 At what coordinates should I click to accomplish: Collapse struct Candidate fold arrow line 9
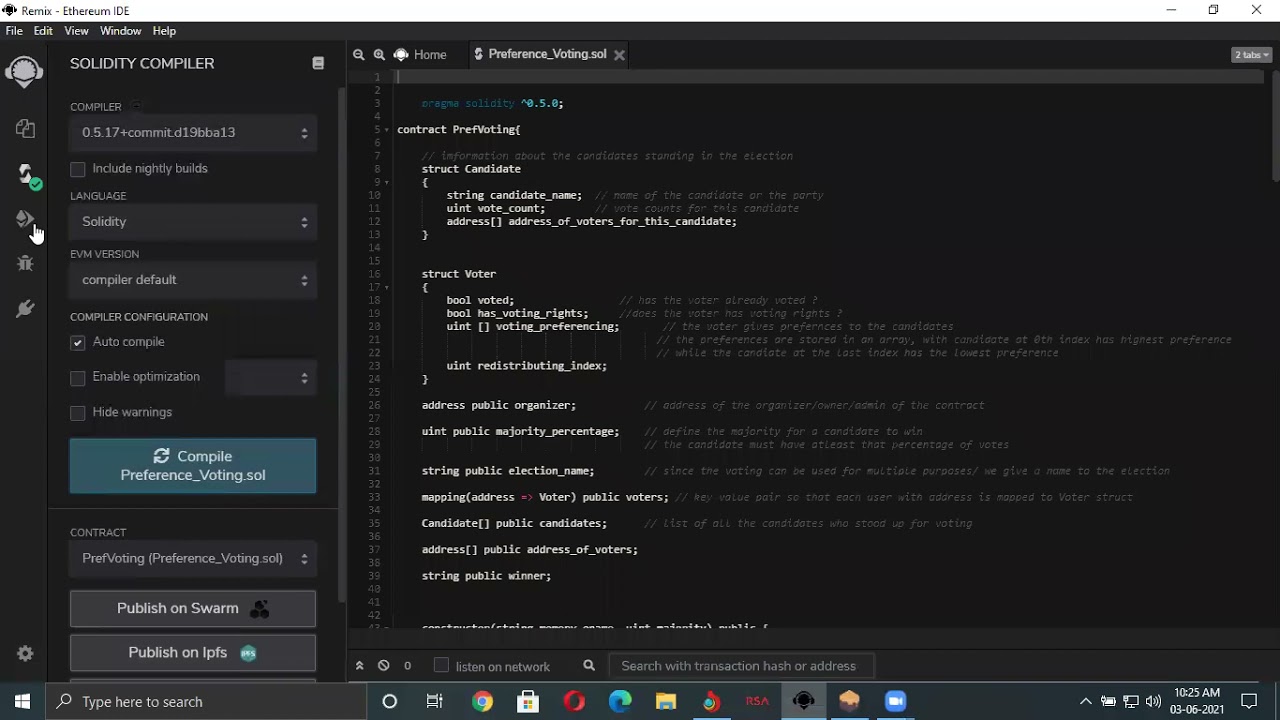click(386, 182)
